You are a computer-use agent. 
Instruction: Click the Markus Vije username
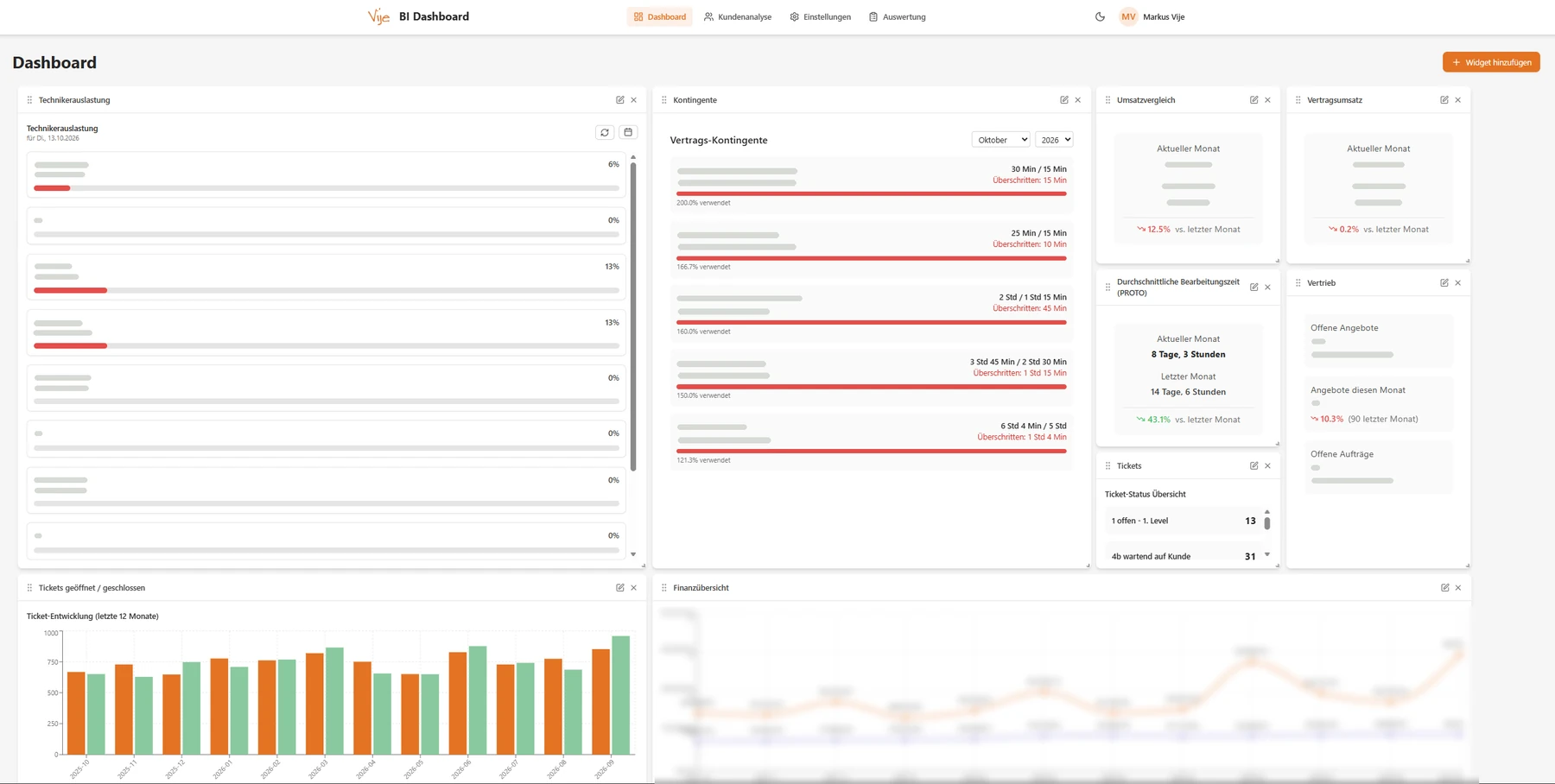pyautogui.click(x=1164, y=16)
